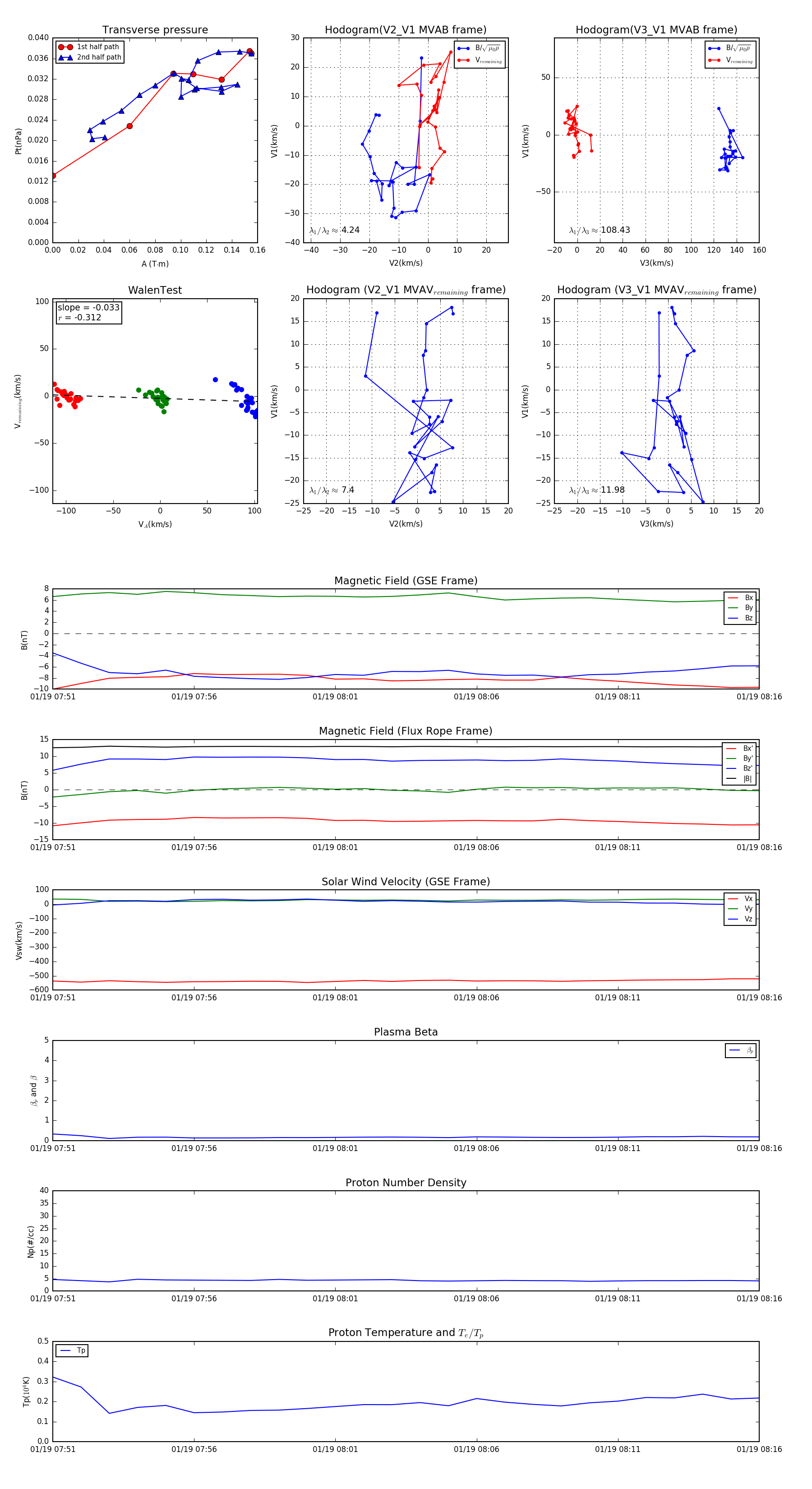The image size is (812, 1489).
Task: Select the 'Hodogram(V2_V1 MVAB frame)' title
Action: tap(406, 30)
